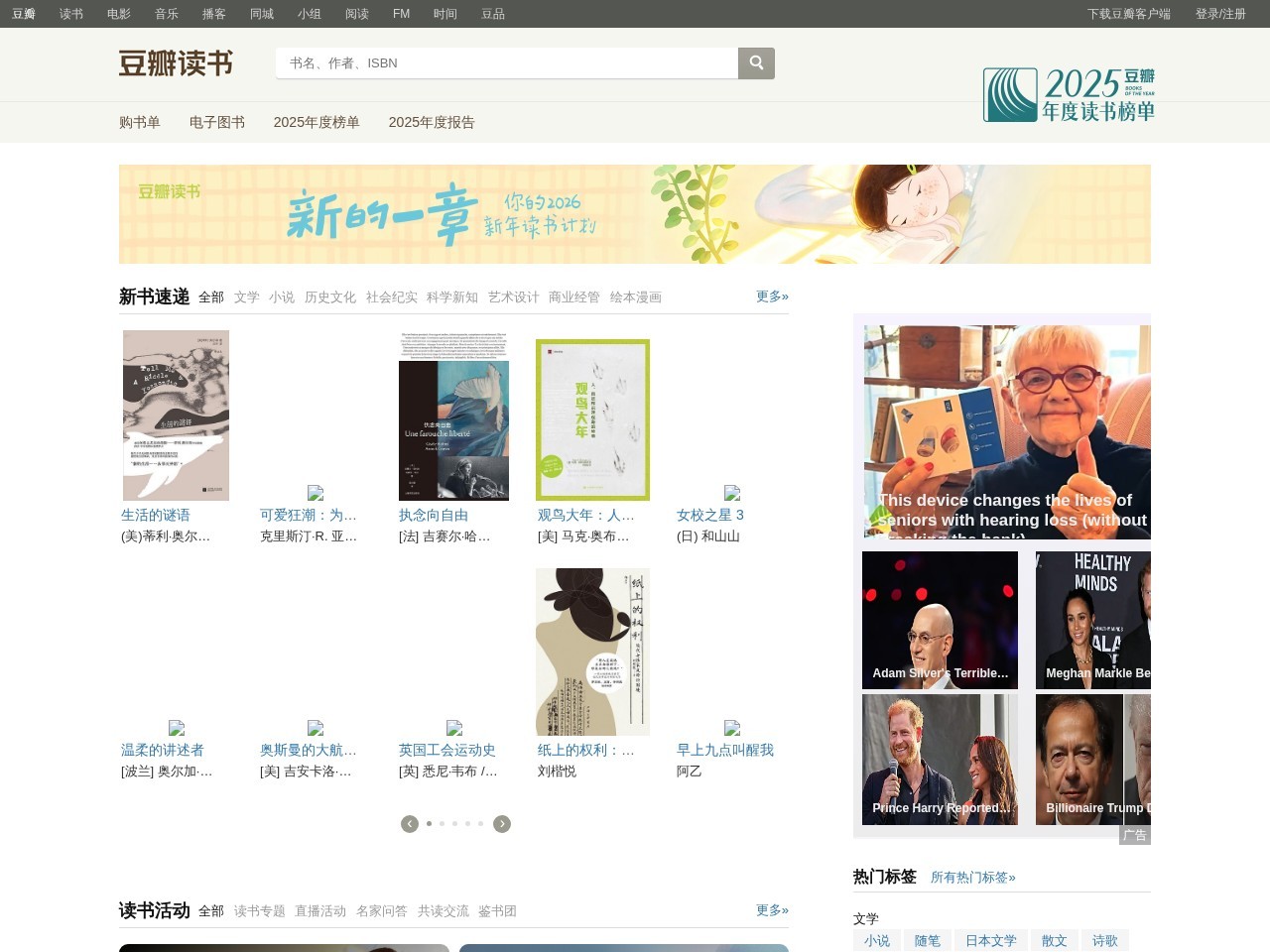Click the 下载豆瓣客户端 link
The width and height of the screenshot is (1270, 952).
(1128, 14)
